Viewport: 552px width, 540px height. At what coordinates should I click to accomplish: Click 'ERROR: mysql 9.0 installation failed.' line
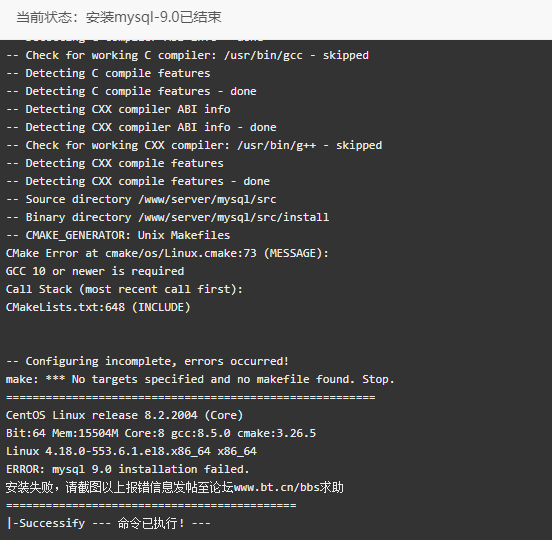pyautogui.click(x=127, y=469)
